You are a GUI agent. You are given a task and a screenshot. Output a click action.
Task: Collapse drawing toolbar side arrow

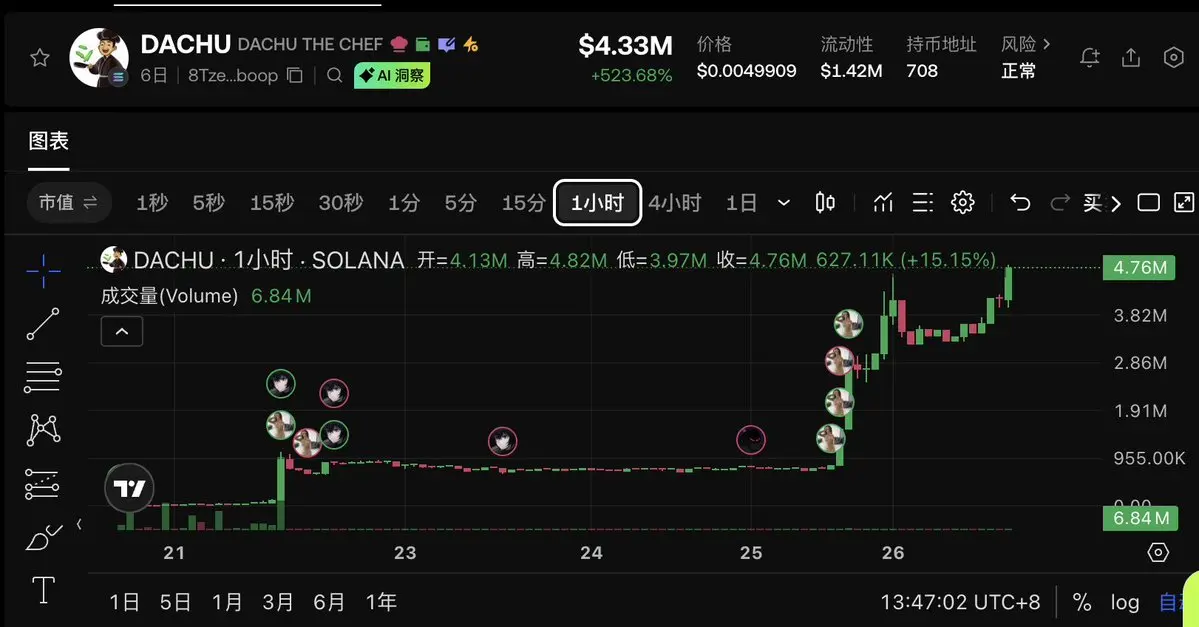pos(79,524)
